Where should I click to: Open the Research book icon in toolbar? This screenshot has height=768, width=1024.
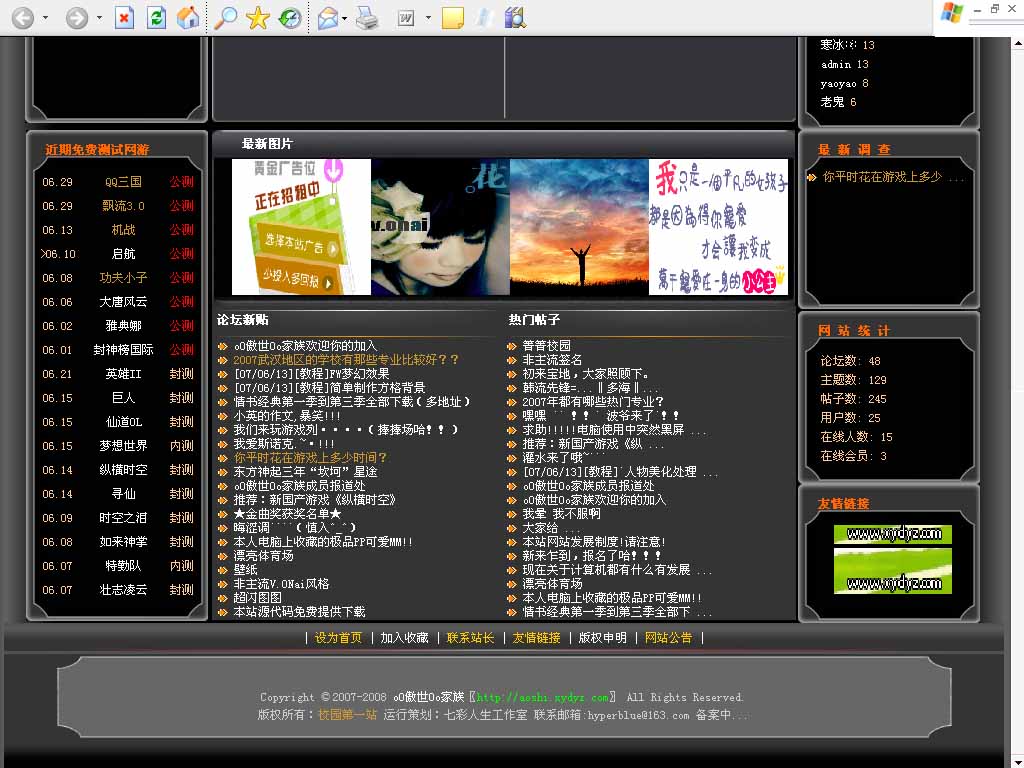(x=515, y=18)
